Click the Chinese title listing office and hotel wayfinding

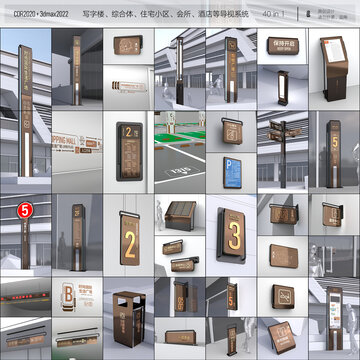(166, 14)
